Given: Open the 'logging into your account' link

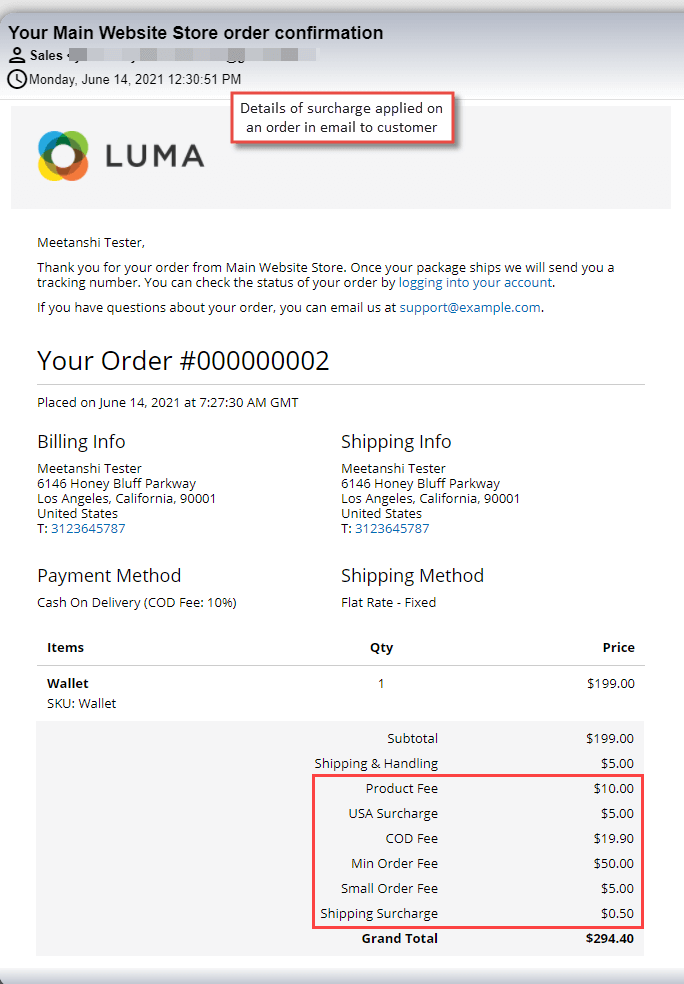Looking at the screenshot, I should [475, 282].
